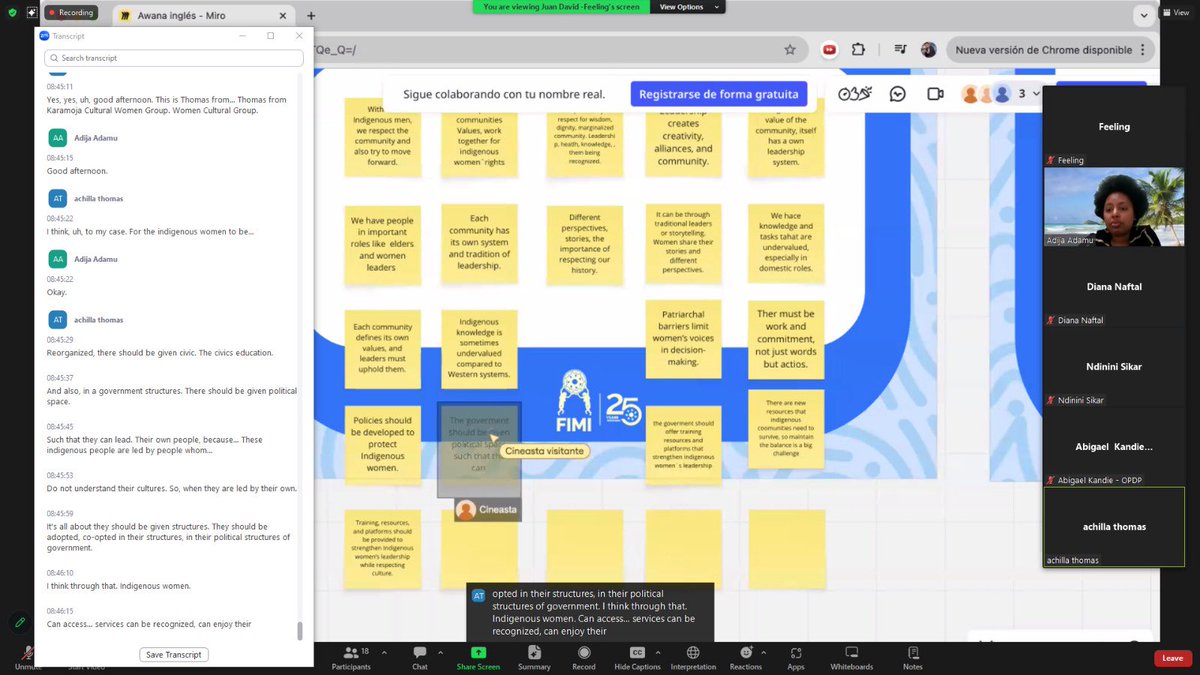Screen dimensions: 1200x675
Task: Open Interpretation globe icon
Action: point(693,653)
